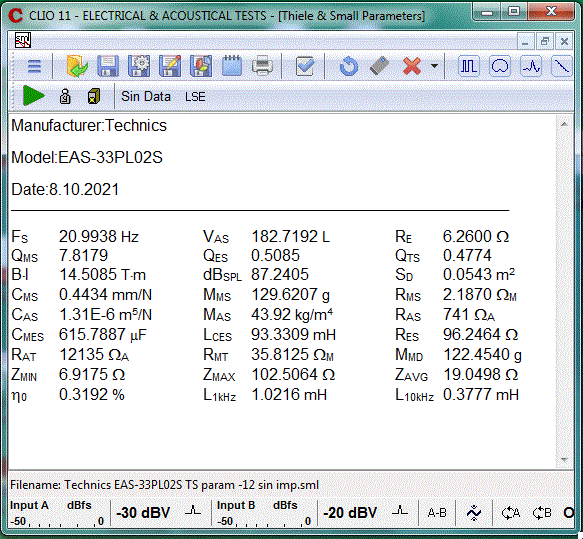583x539 pixels.
Task: Expand the dropdown arrow beside red X
Action: click(434, 66)
